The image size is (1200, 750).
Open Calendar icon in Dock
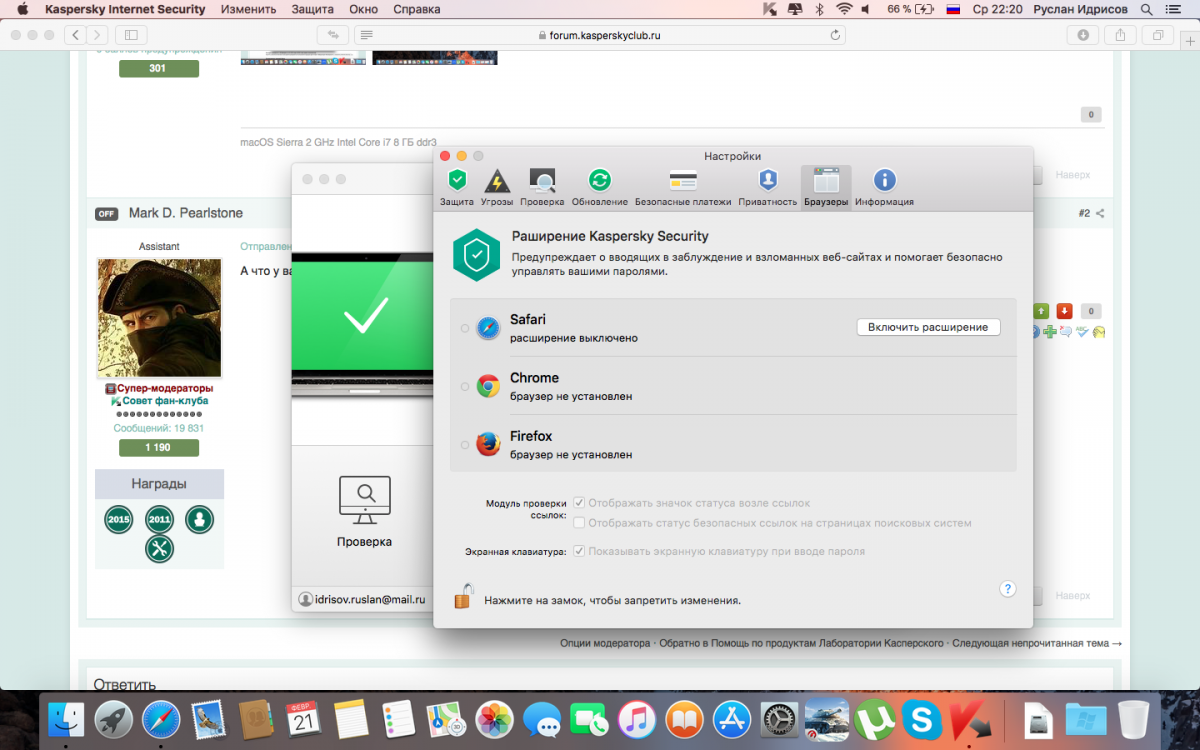pyautogui.click(x=303, y=719)
